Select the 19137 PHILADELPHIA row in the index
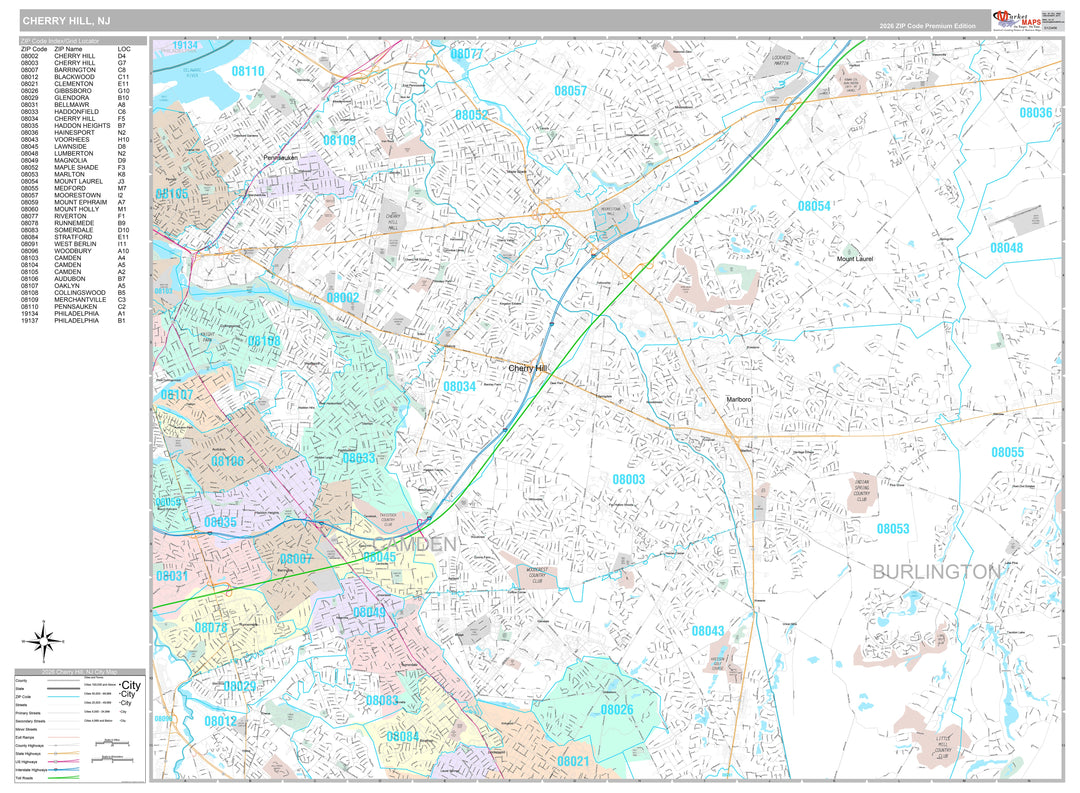The width and height of the screenshot is (1080, 793). 74,321
